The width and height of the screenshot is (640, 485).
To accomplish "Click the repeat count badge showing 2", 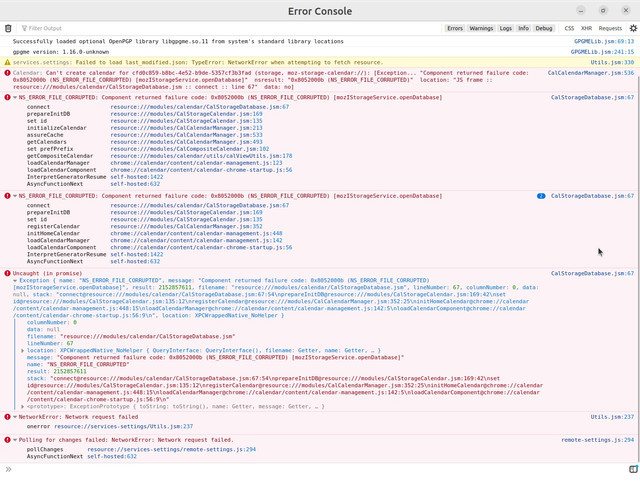I will 541,196.
